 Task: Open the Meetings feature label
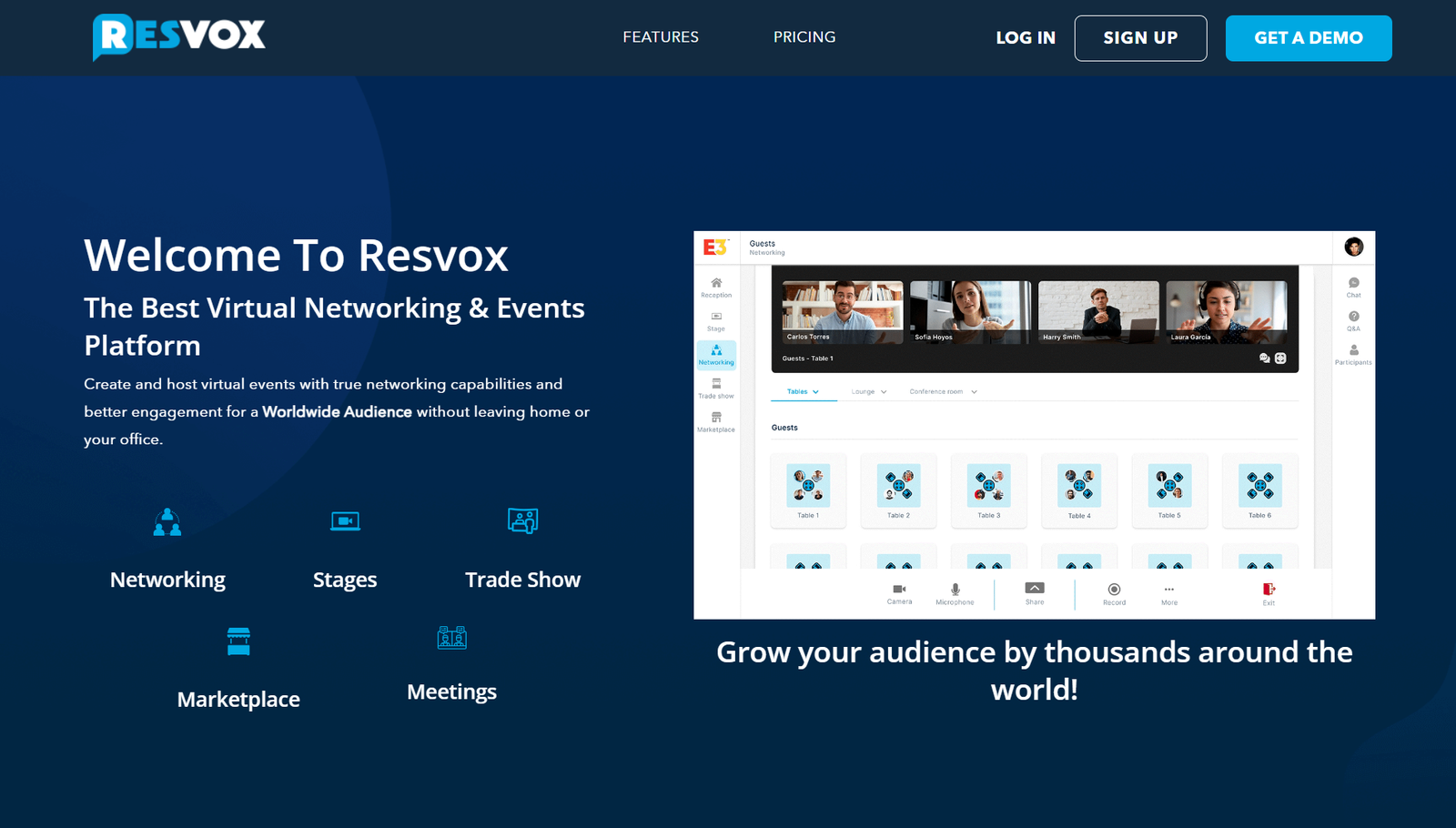click(x=452, y=692)
